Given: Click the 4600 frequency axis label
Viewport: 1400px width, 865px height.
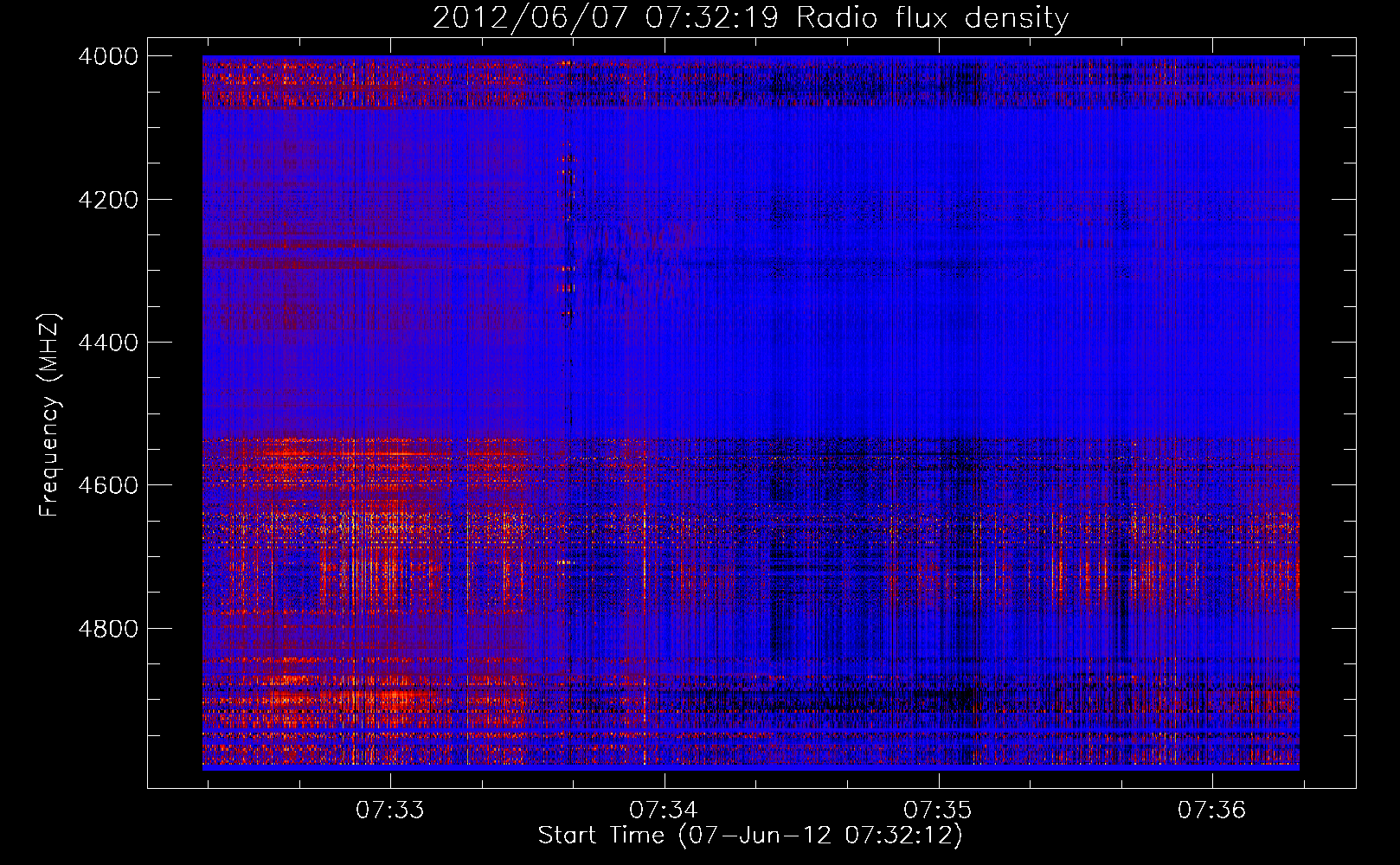Looking at the screenshot, I should 108,485.
